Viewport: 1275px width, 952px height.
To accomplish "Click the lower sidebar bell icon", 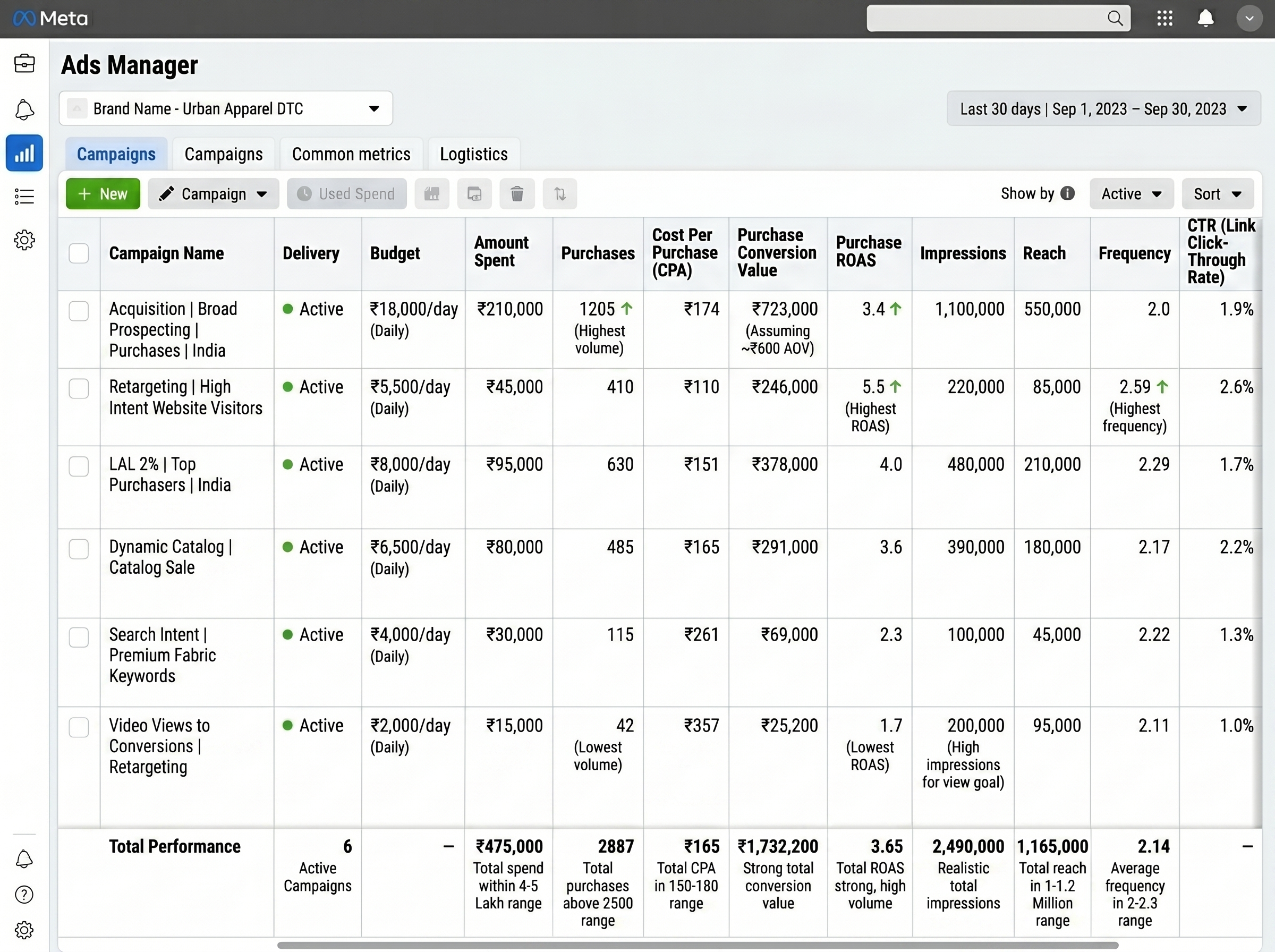I will click(x=24, y=859).
